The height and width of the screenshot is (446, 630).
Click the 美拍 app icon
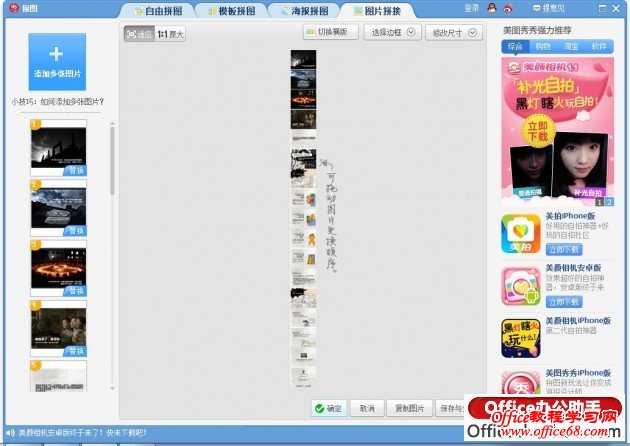coord(521,233)
